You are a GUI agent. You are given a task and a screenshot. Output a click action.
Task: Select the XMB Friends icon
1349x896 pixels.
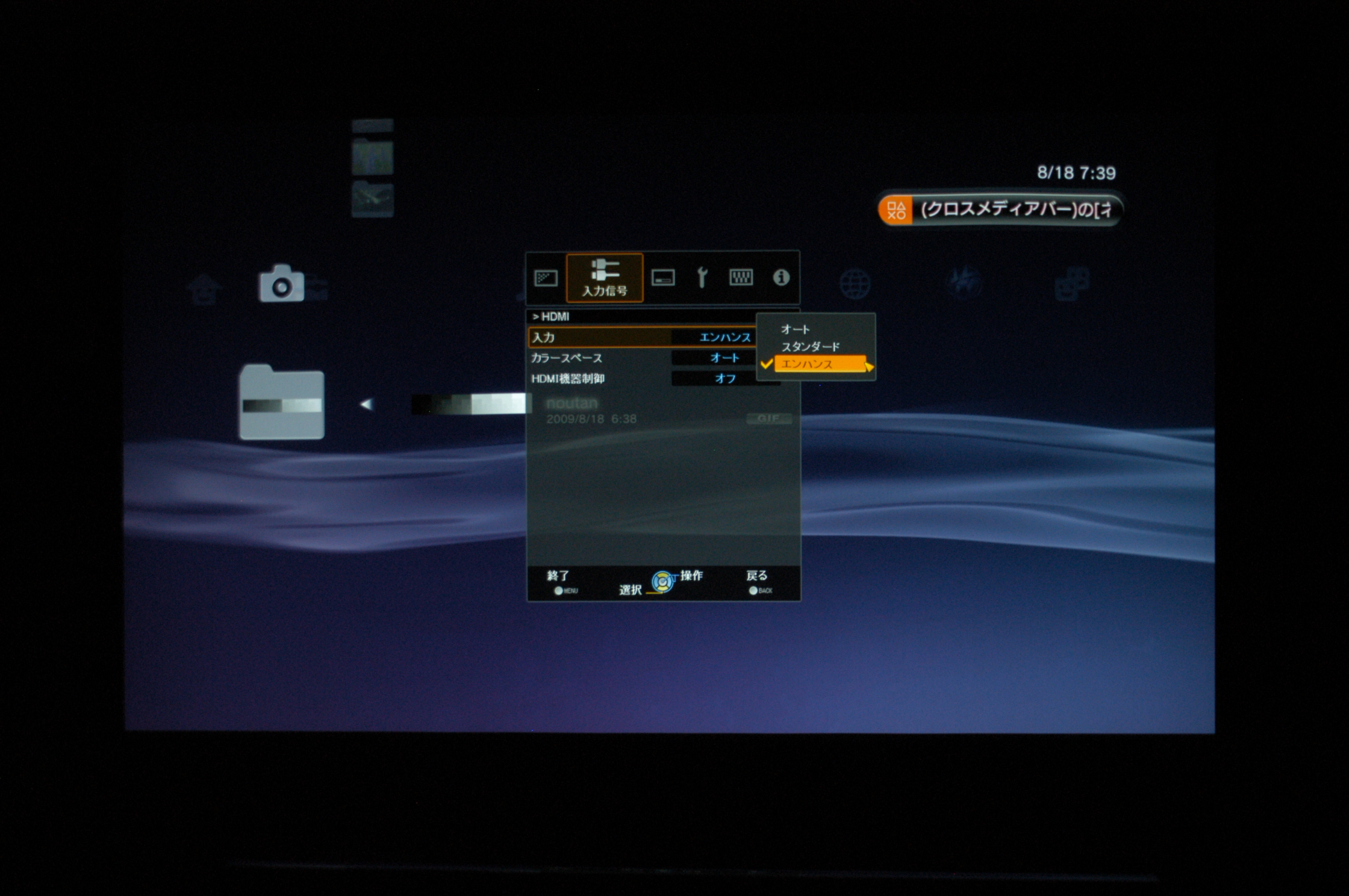pyautogui.click(x=1072, y=284)
